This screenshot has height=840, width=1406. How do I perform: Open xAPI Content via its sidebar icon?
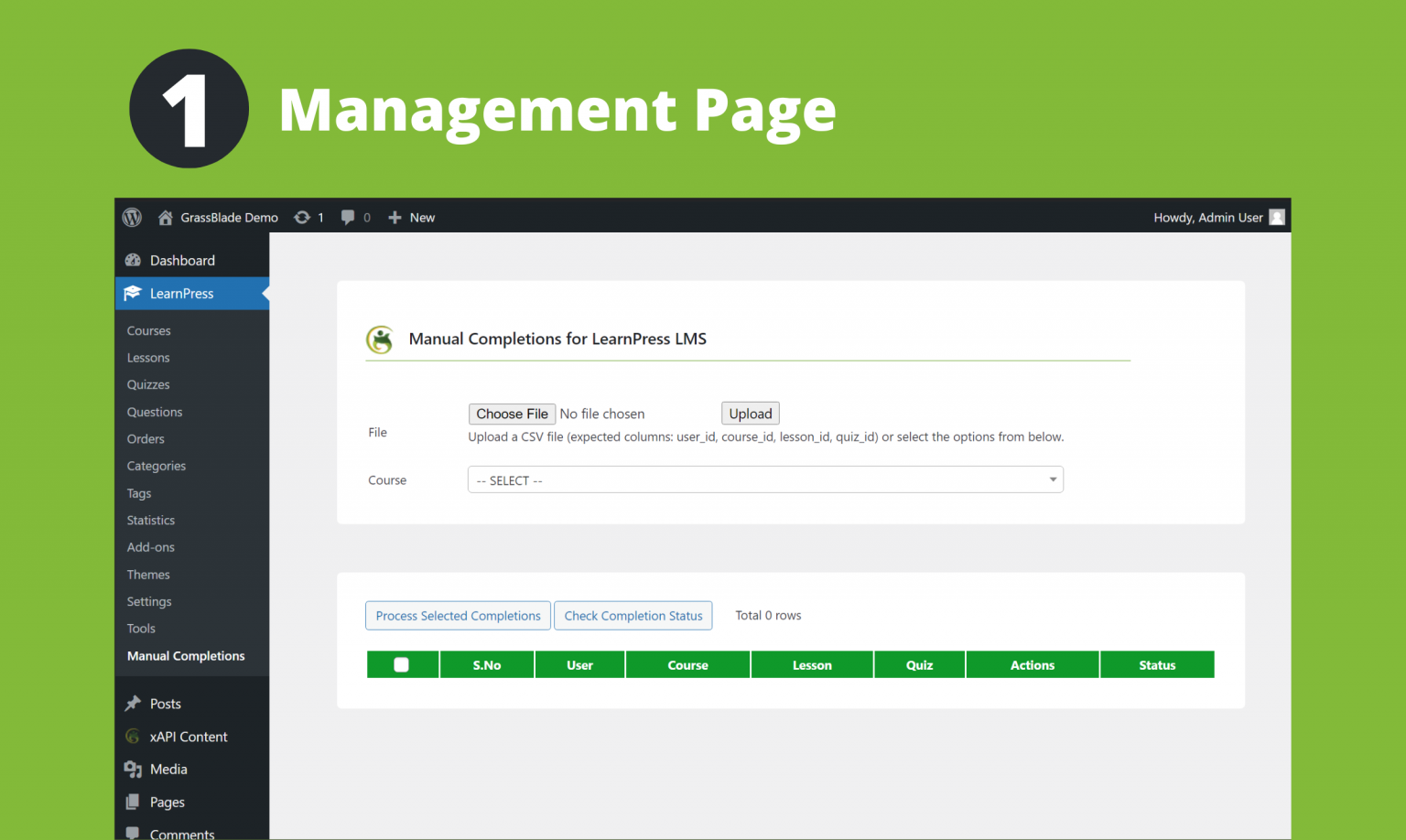133,737
